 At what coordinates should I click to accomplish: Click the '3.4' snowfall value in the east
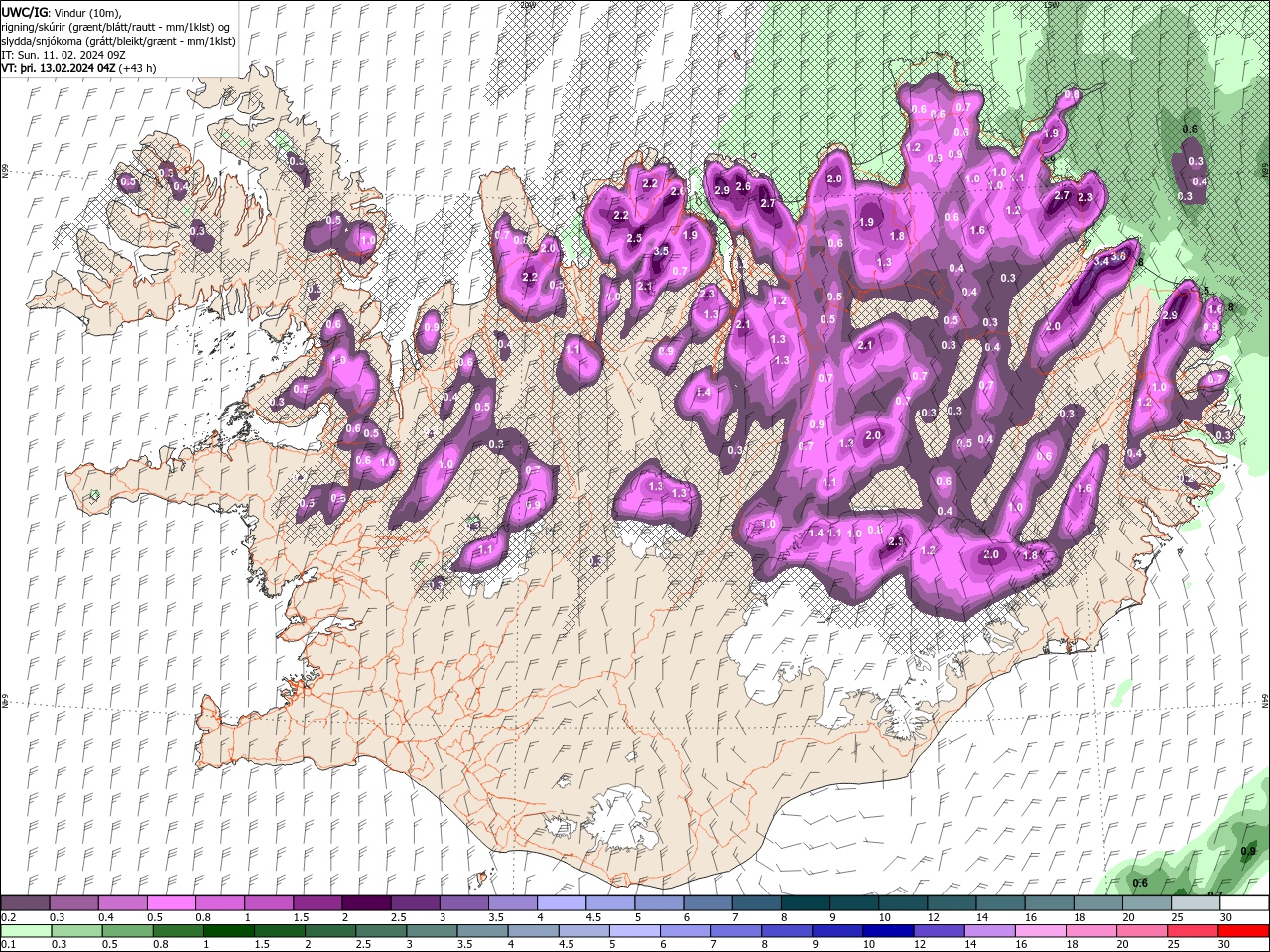point(1101,262)
